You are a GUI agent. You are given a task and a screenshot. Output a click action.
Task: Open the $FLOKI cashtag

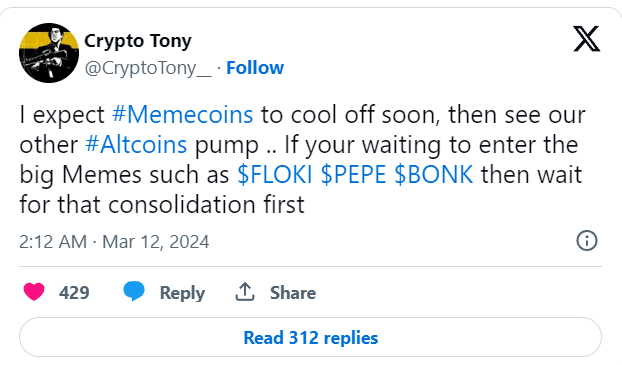pyautogui.click(x=275, y=175)
